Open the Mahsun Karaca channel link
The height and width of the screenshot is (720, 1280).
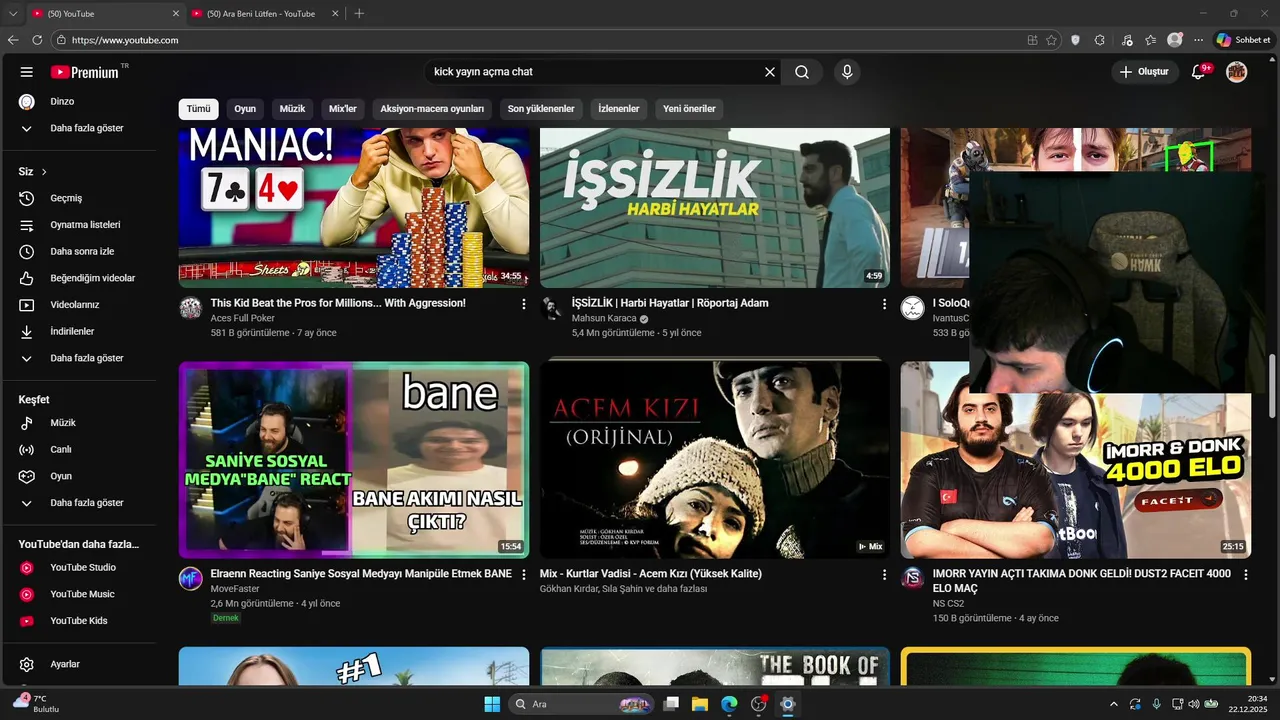point(604,318)
